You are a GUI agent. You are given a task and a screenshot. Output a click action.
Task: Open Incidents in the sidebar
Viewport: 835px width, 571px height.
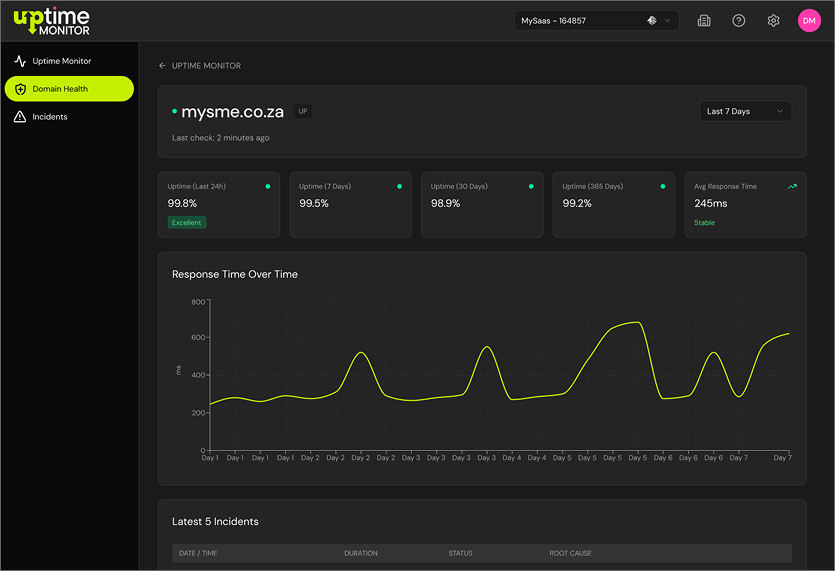pos(69,117)
